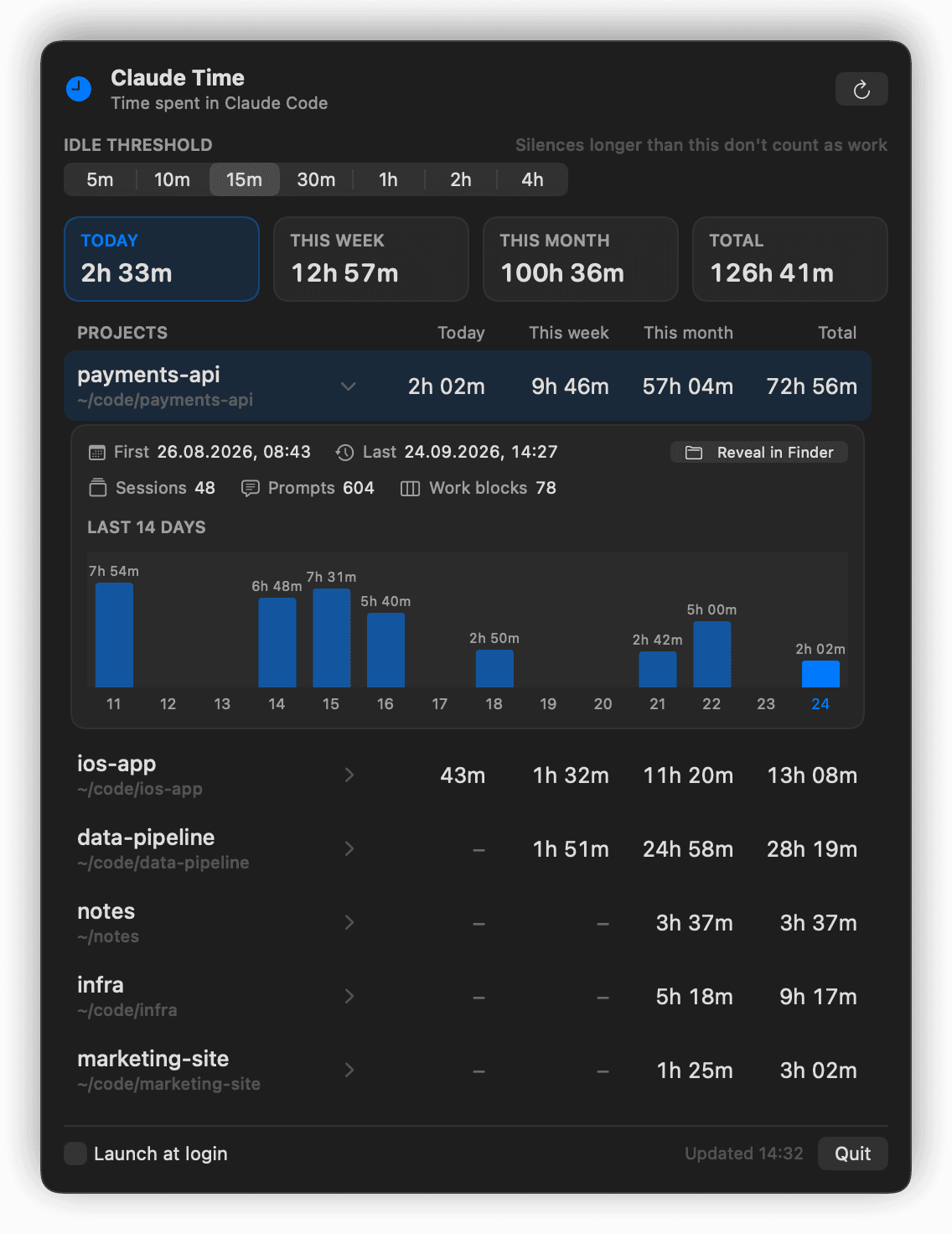952x1234 pixels.
Task: Click the 'This week' column header
Action: point(569,333)
